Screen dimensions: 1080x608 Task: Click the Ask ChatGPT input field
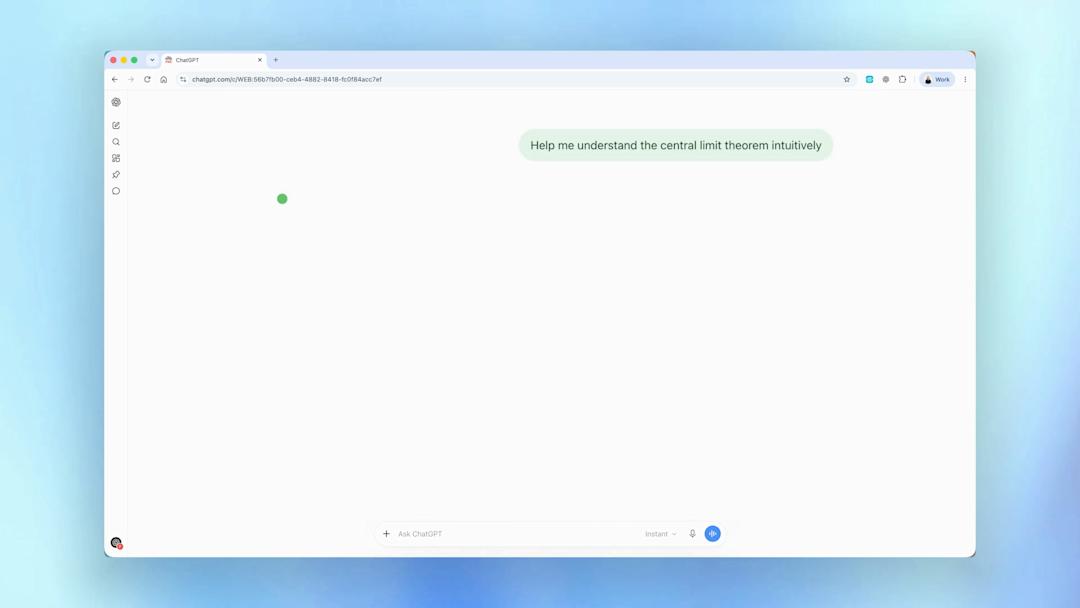click(517, 534)
